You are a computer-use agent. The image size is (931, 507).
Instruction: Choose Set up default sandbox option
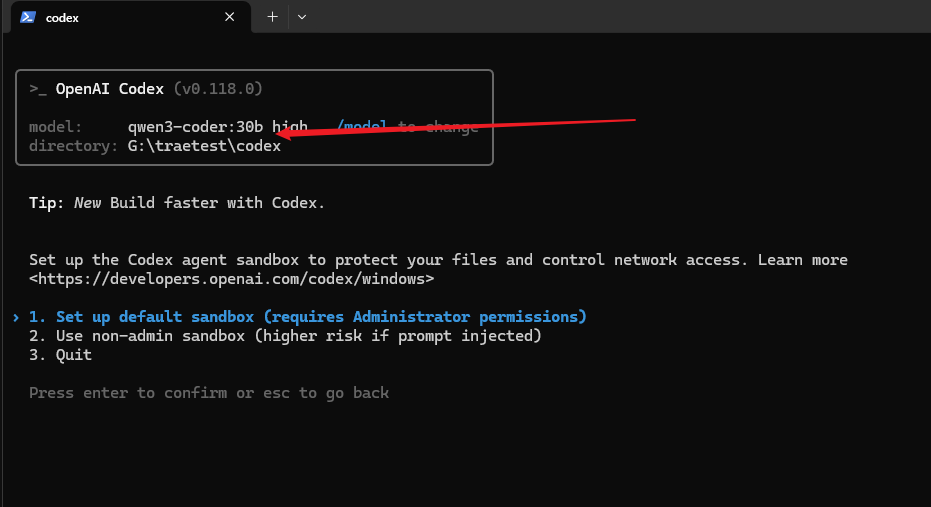click(308, 317)
